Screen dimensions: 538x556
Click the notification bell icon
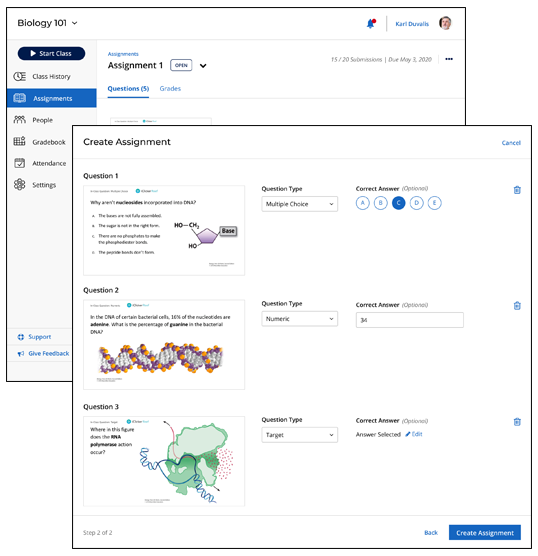(x=371, y=23)
